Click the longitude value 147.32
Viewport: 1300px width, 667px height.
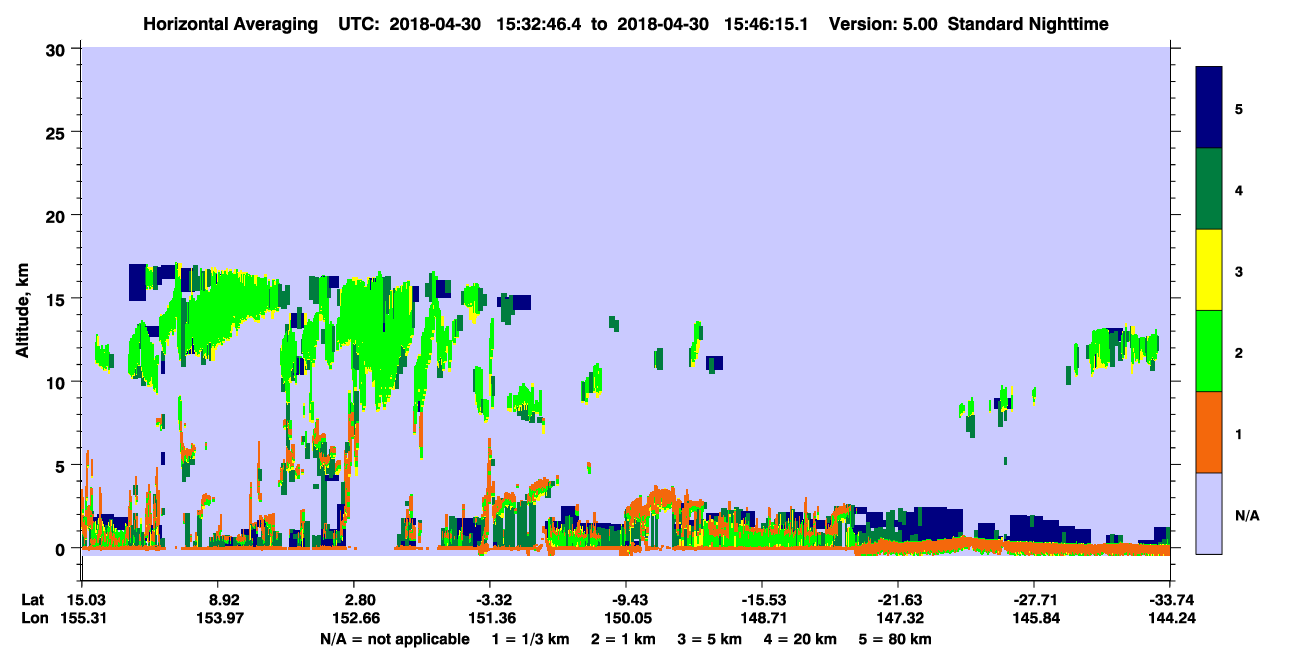point(899,619)
